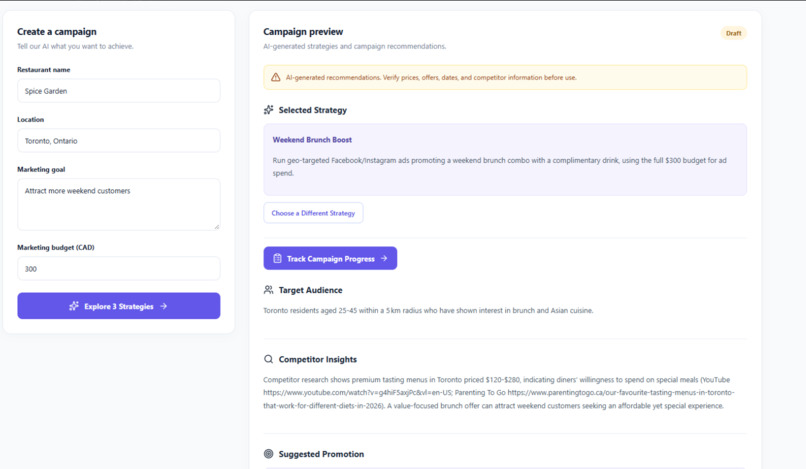Click the AI-generated recommendations warning text

click(431, 78)
